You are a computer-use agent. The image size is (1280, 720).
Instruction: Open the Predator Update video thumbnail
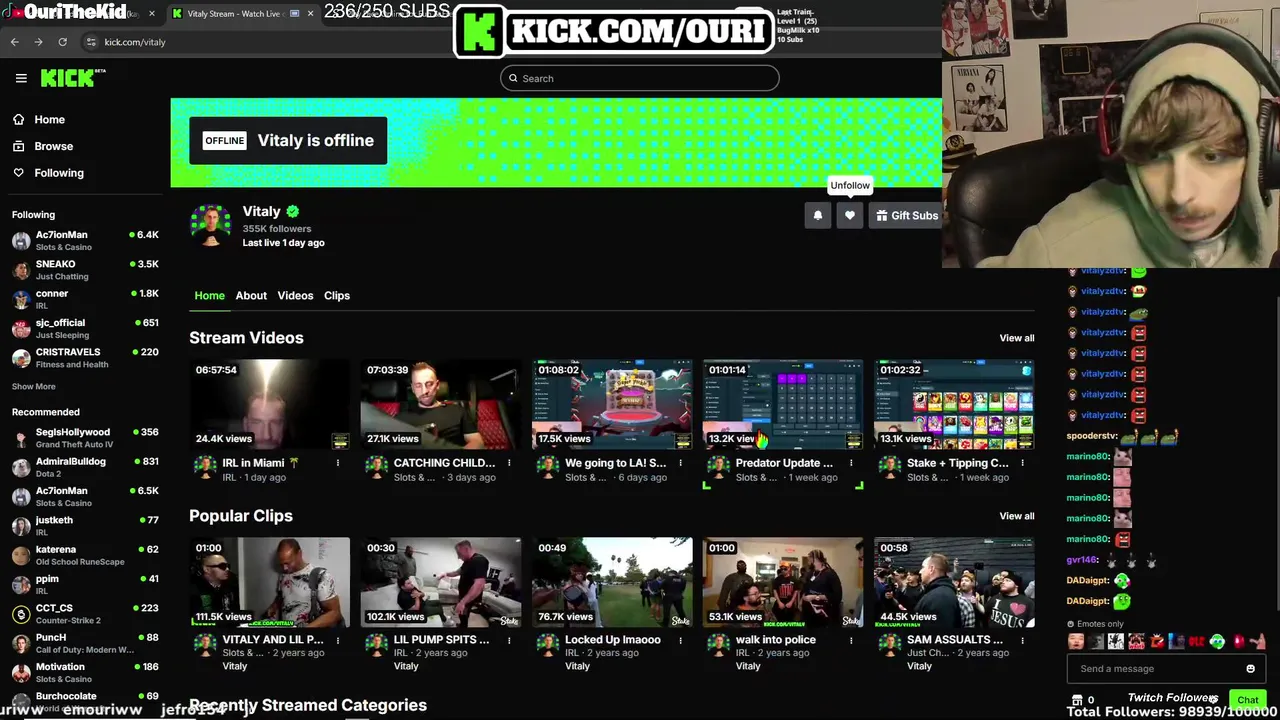click(783, 405)
